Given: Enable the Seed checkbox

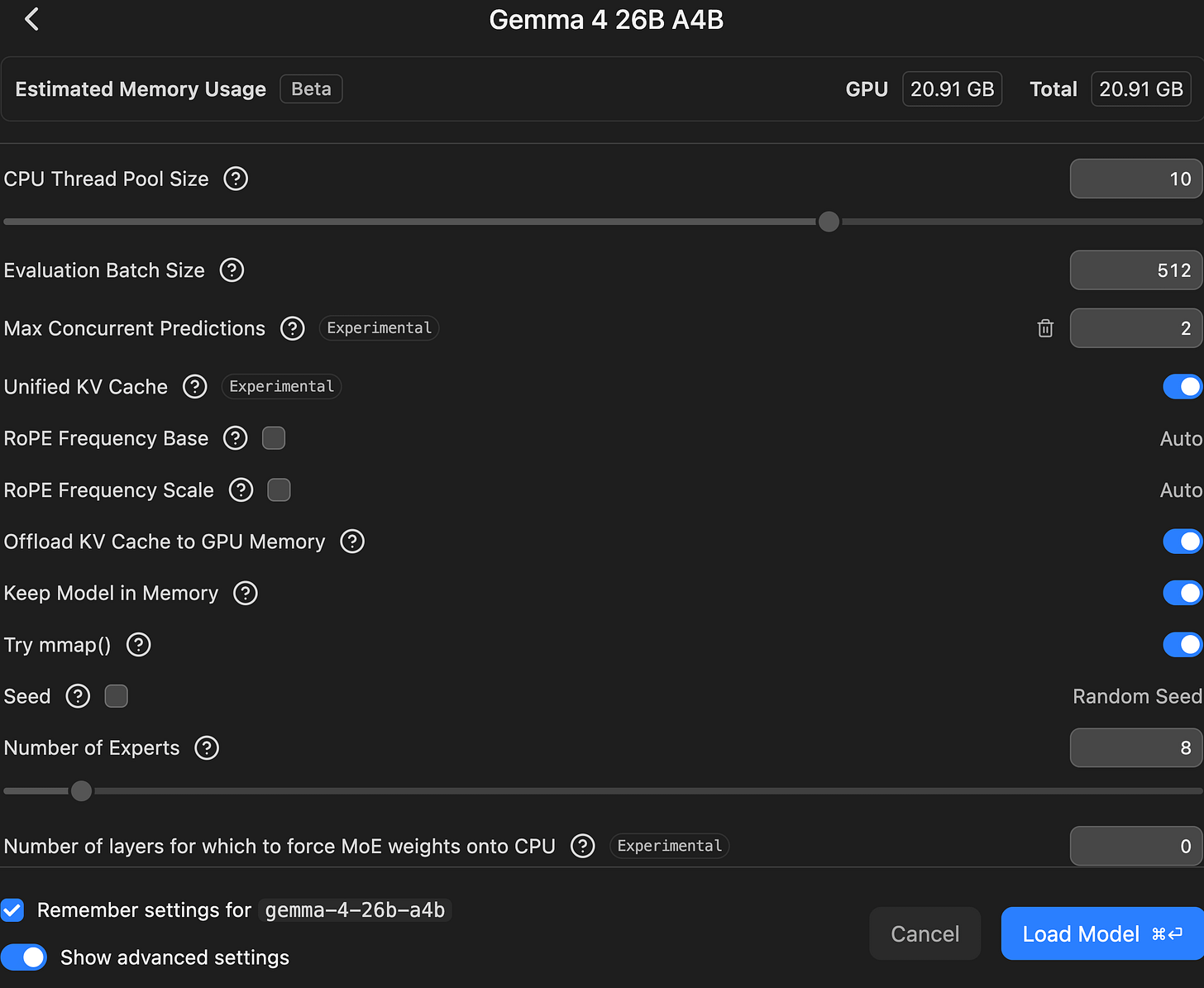Looking at the screenshot, I should [117, 696].
